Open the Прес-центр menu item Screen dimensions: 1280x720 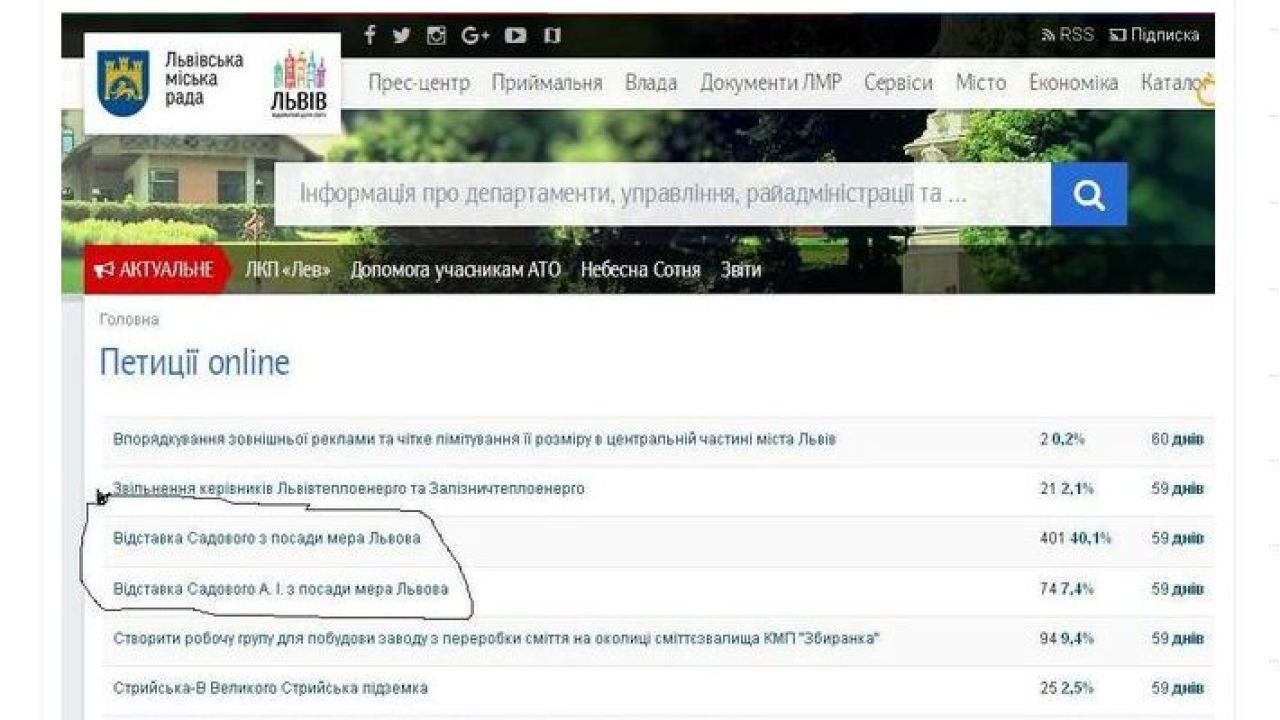point(418,83)
